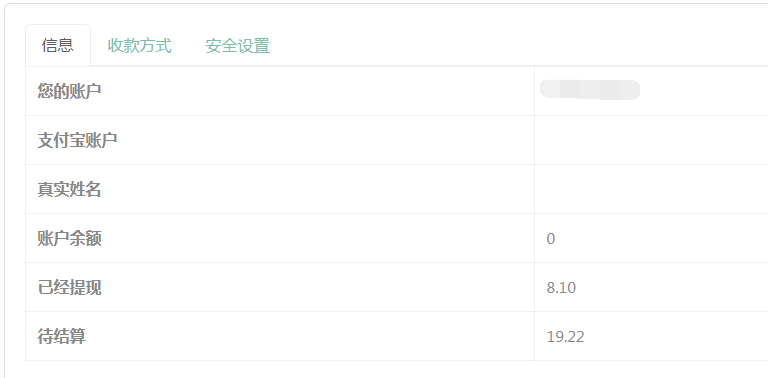The height and width of the screenshot is (378, 768).
Task: Click the 已经提现 label
Action: [x=70, y=287]
